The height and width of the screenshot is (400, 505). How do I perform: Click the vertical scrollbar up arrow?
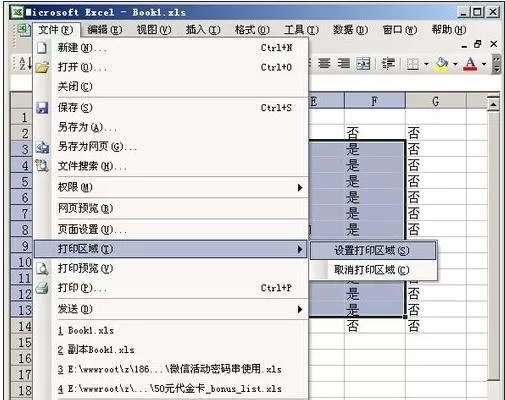click(493, 104)
